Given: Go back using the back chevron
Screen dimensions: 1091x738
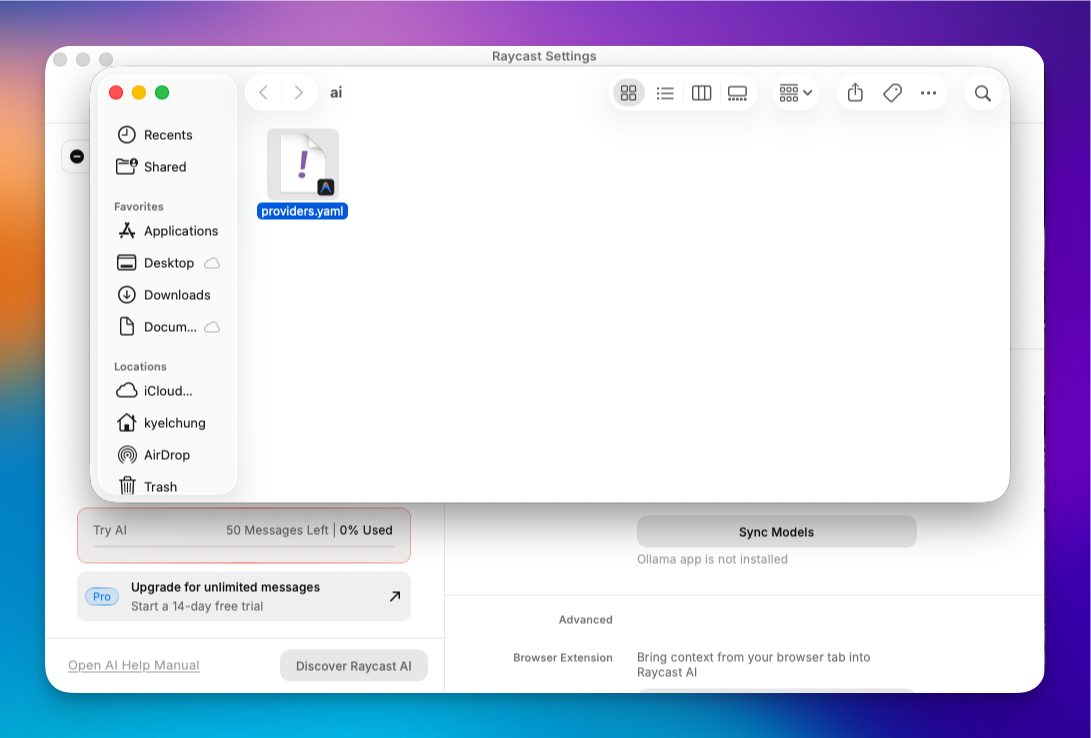Looking at the screenshot, I should click(263, 92).
